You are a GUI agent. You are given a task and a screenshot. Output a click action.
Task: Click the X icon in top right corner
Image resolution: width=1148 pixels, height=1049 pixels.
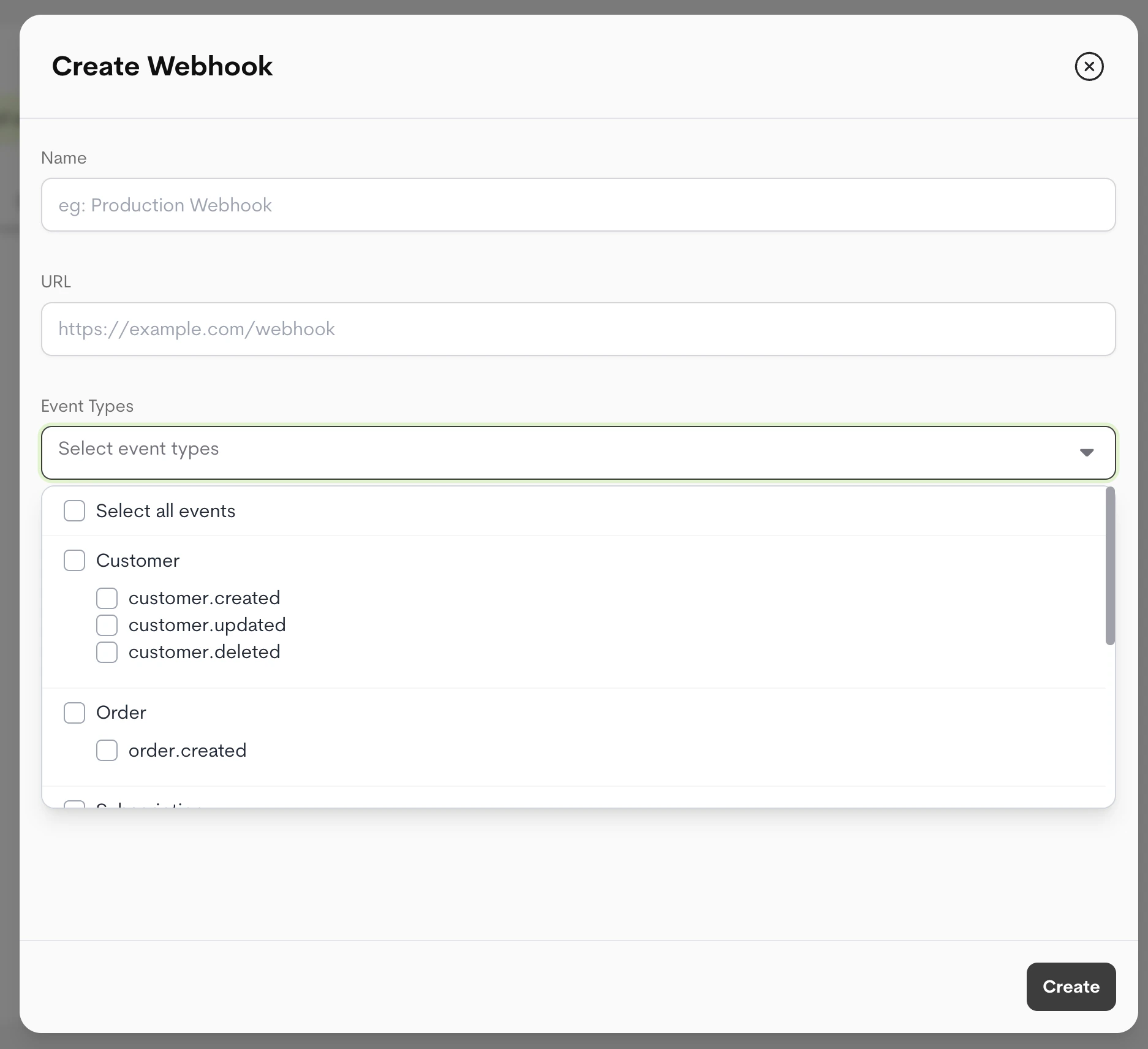(x=1089, y=66)
